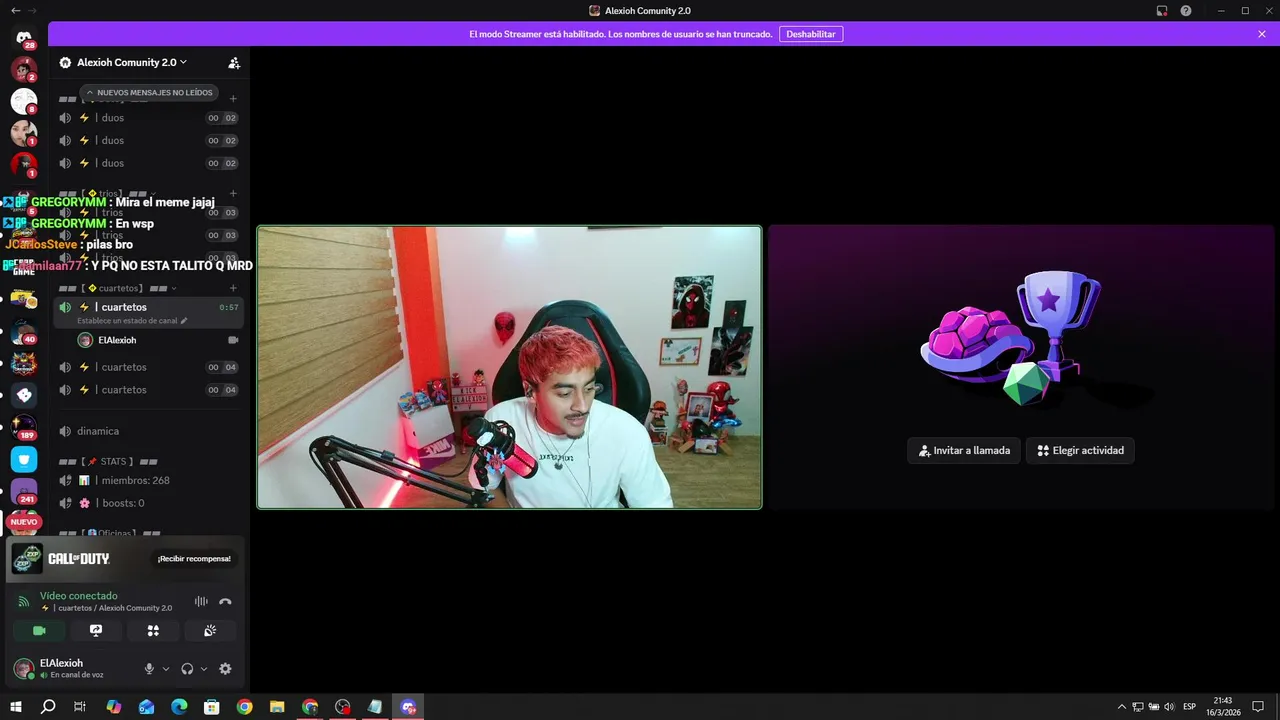This screenshot has height=720, width=1280.
Task: Open the help icon in title bar
Action: [1186, 11]
